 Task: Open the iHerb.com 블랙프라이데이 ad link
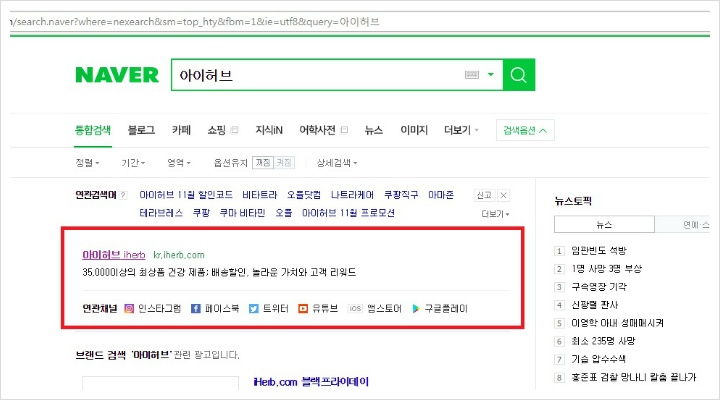(x=311, y=382)
